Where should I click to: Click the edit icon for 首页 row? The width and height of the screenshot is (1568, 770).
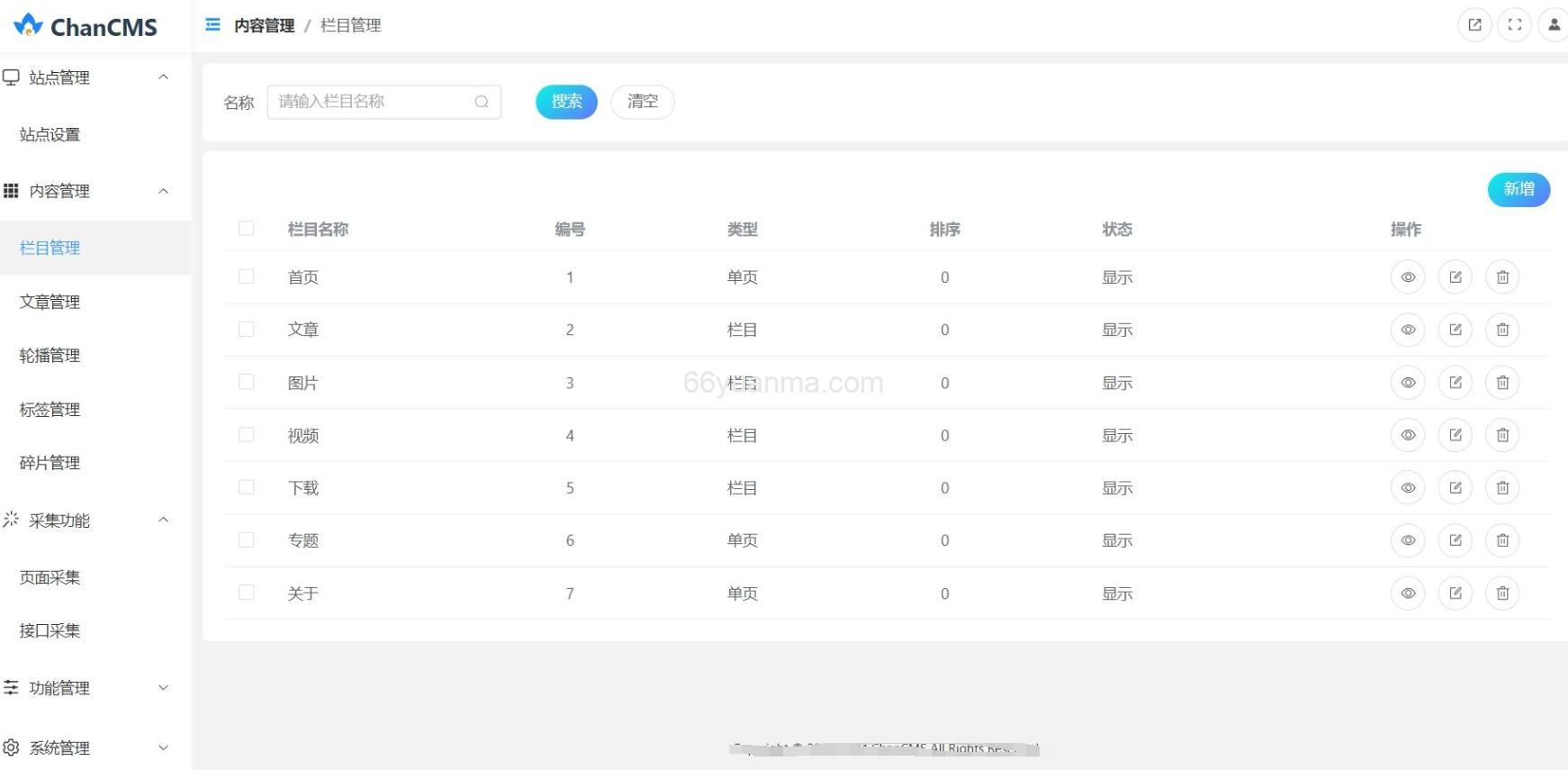point(1455,277)
